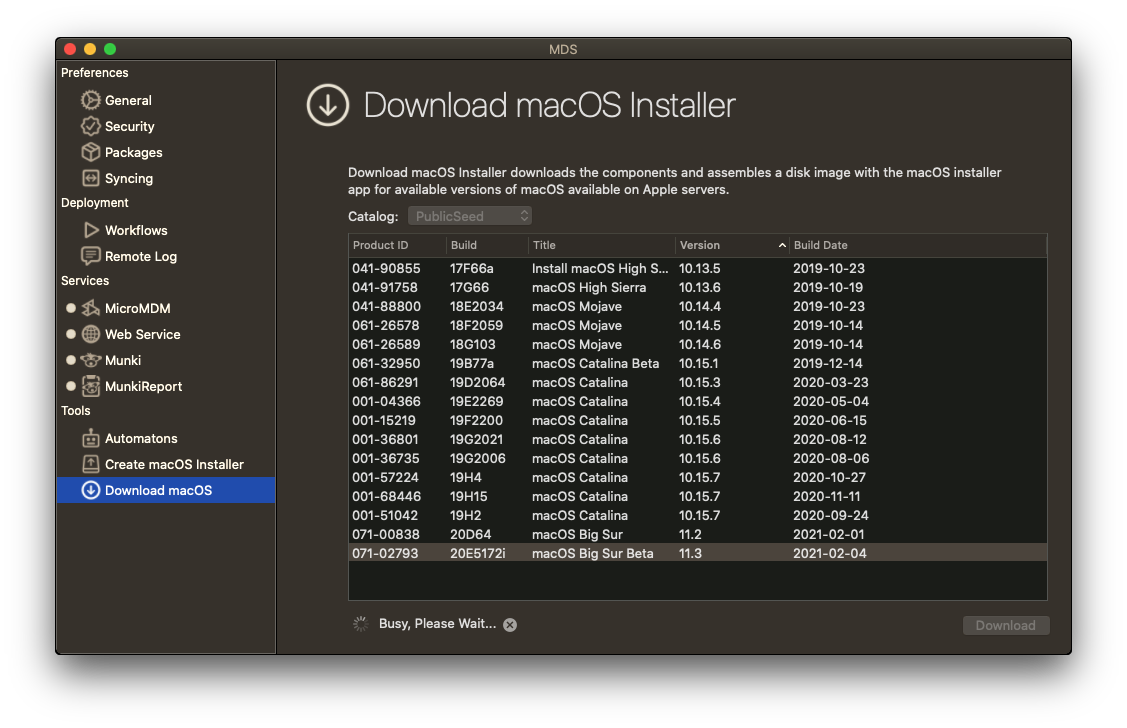Open General preferences gear icon
1127x728 pixels.
tap(90, 100)
